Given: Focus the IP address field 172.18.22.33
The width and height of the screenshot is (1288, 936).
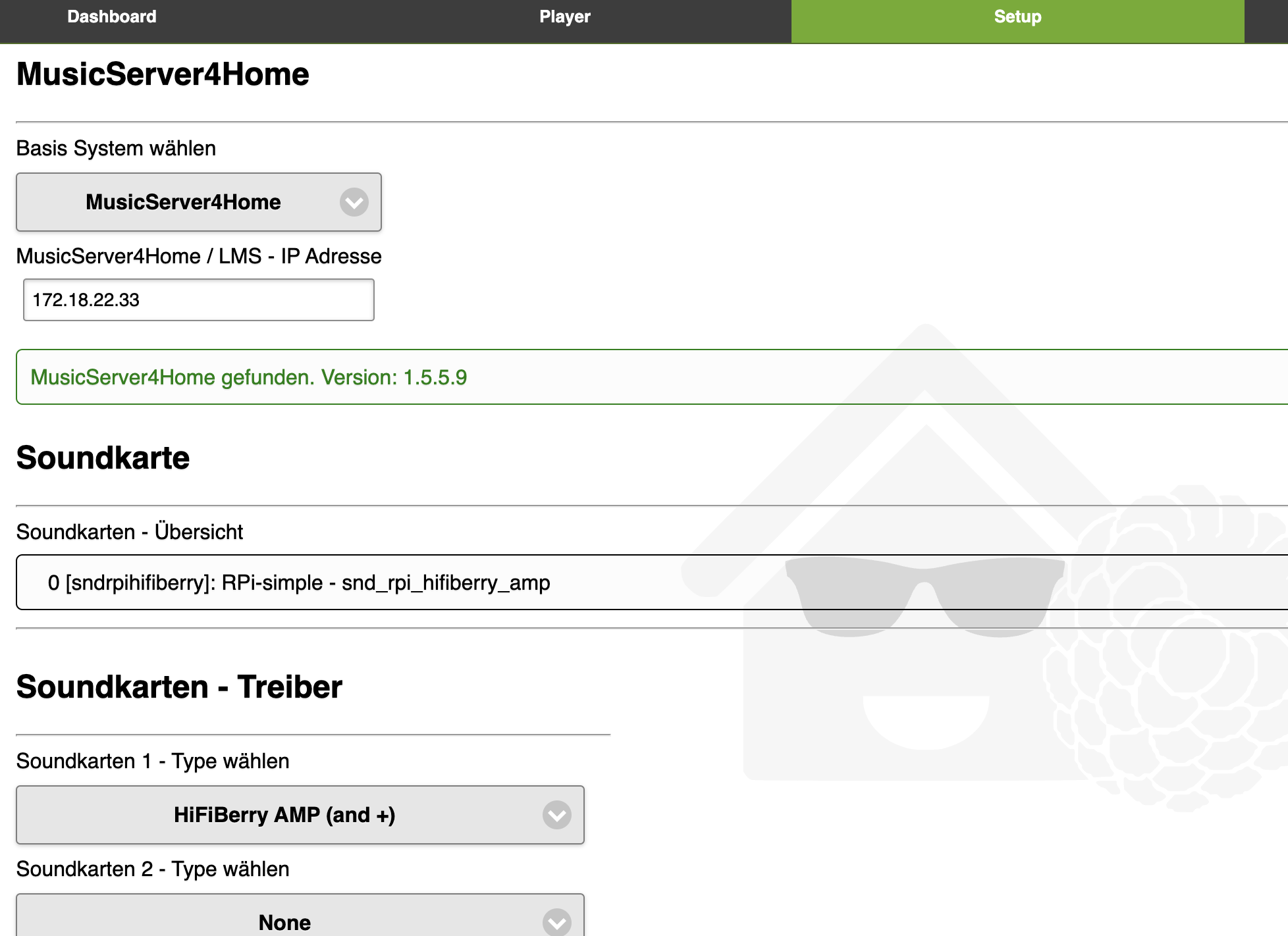Looking at the screenshot, I should [198, 300].
